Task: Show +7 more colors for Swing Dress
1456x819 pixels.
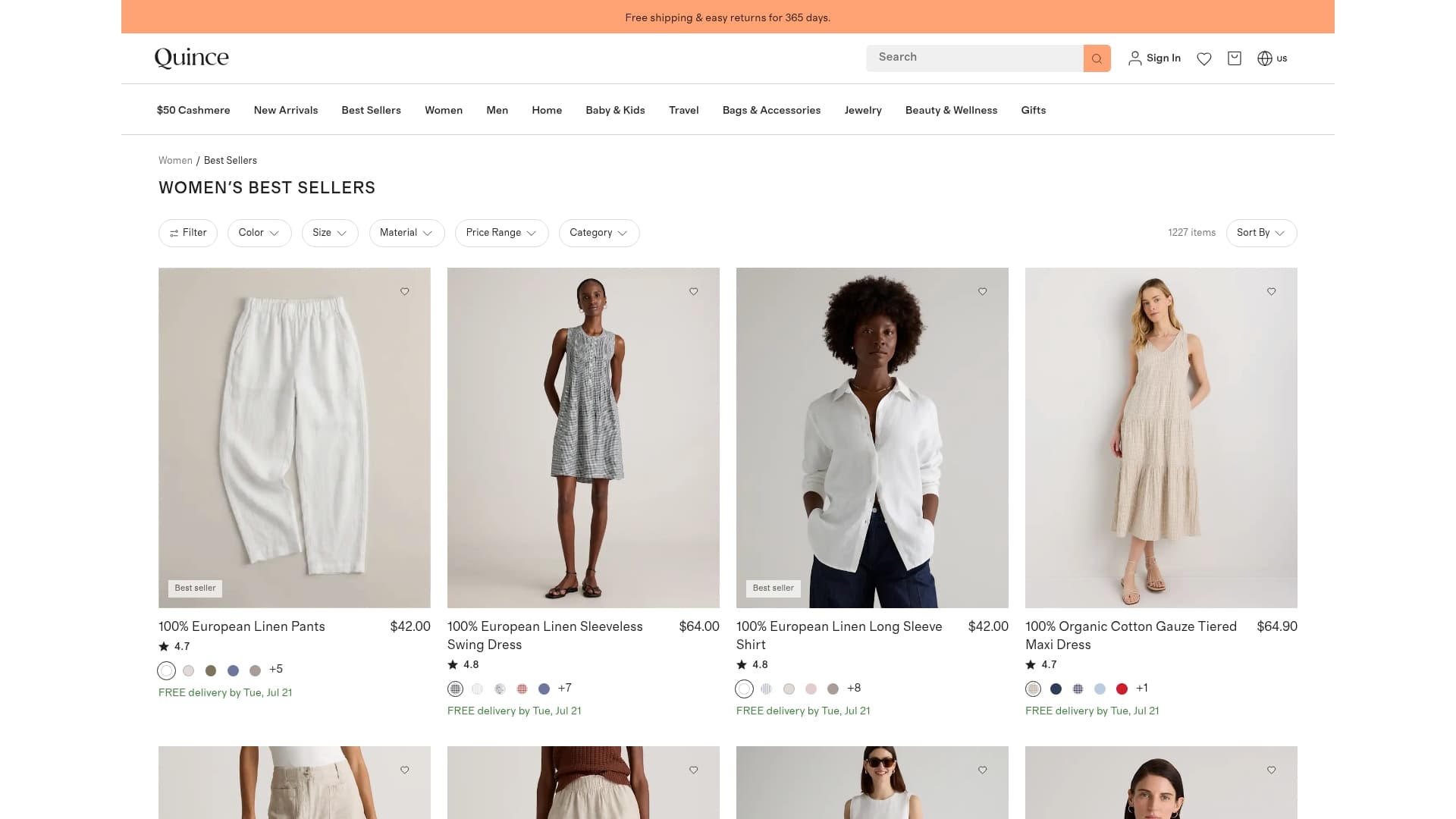Action: [565, 688]
